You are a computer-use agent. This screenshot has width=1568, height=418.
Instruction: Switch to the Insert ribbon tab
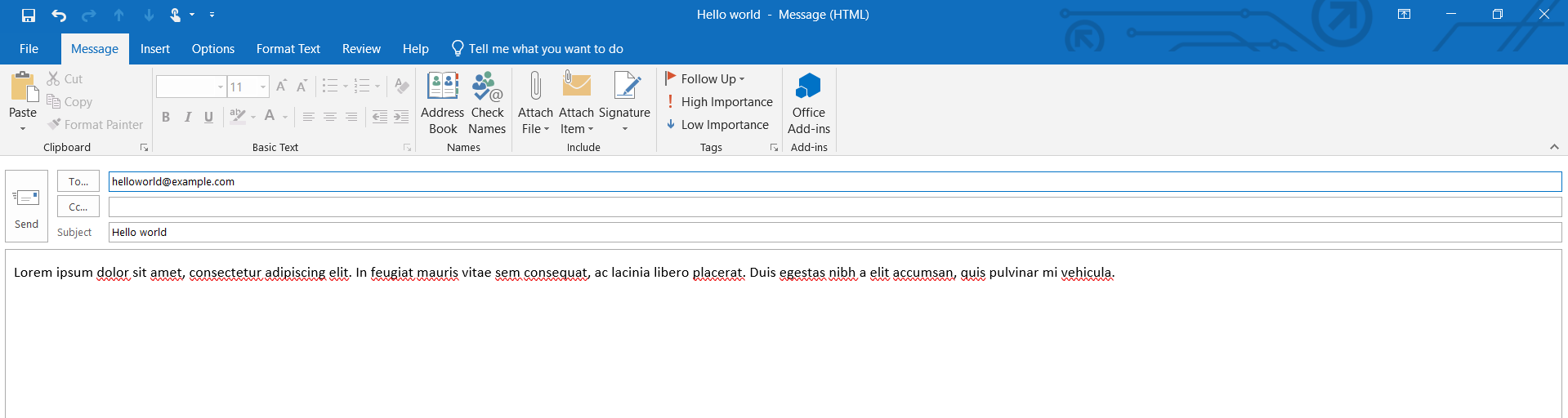click(154, 49)
